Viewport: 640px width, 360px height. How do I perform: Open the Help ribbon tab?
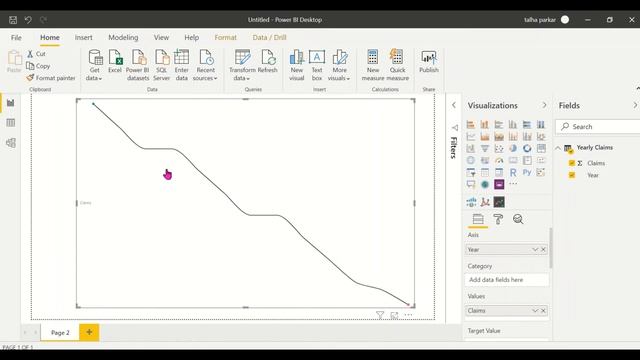(x=191, y=38)
